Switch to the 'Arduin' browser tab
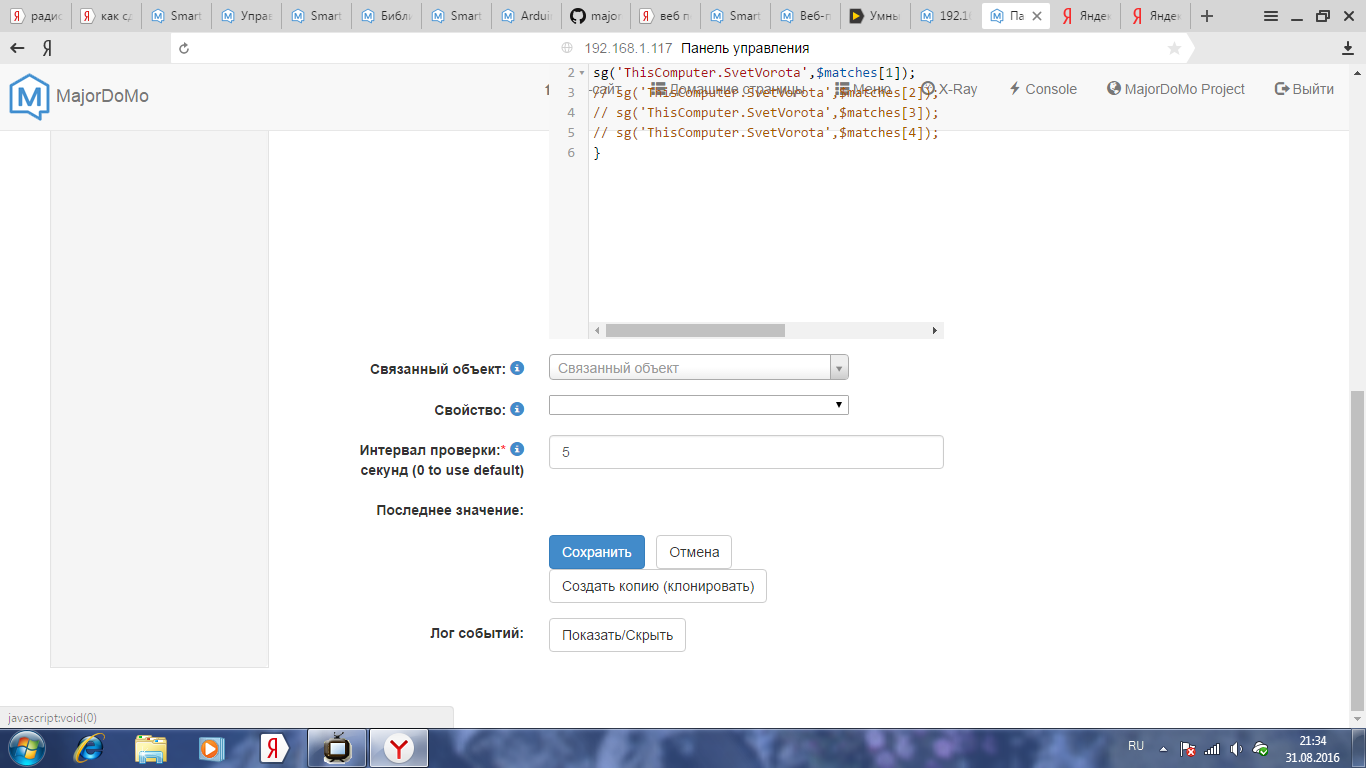Viewport: 1366px width, 768px height. click(x=525, y=16)
